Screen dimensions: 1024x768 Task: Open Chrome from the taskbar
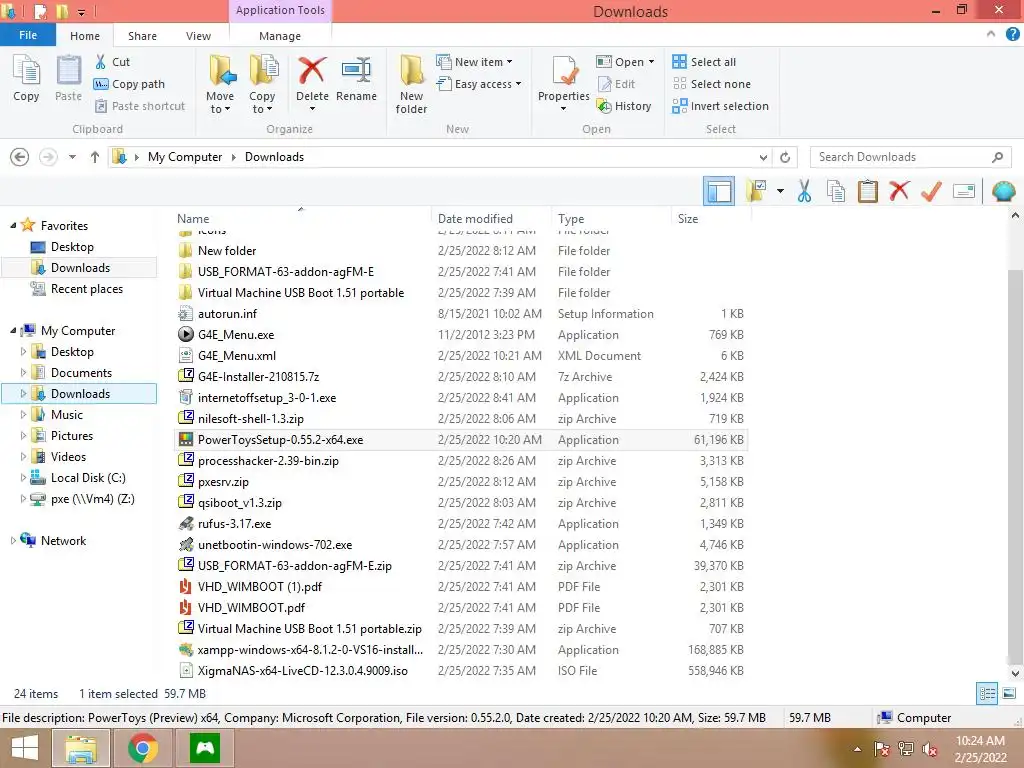tap(142, 748)
